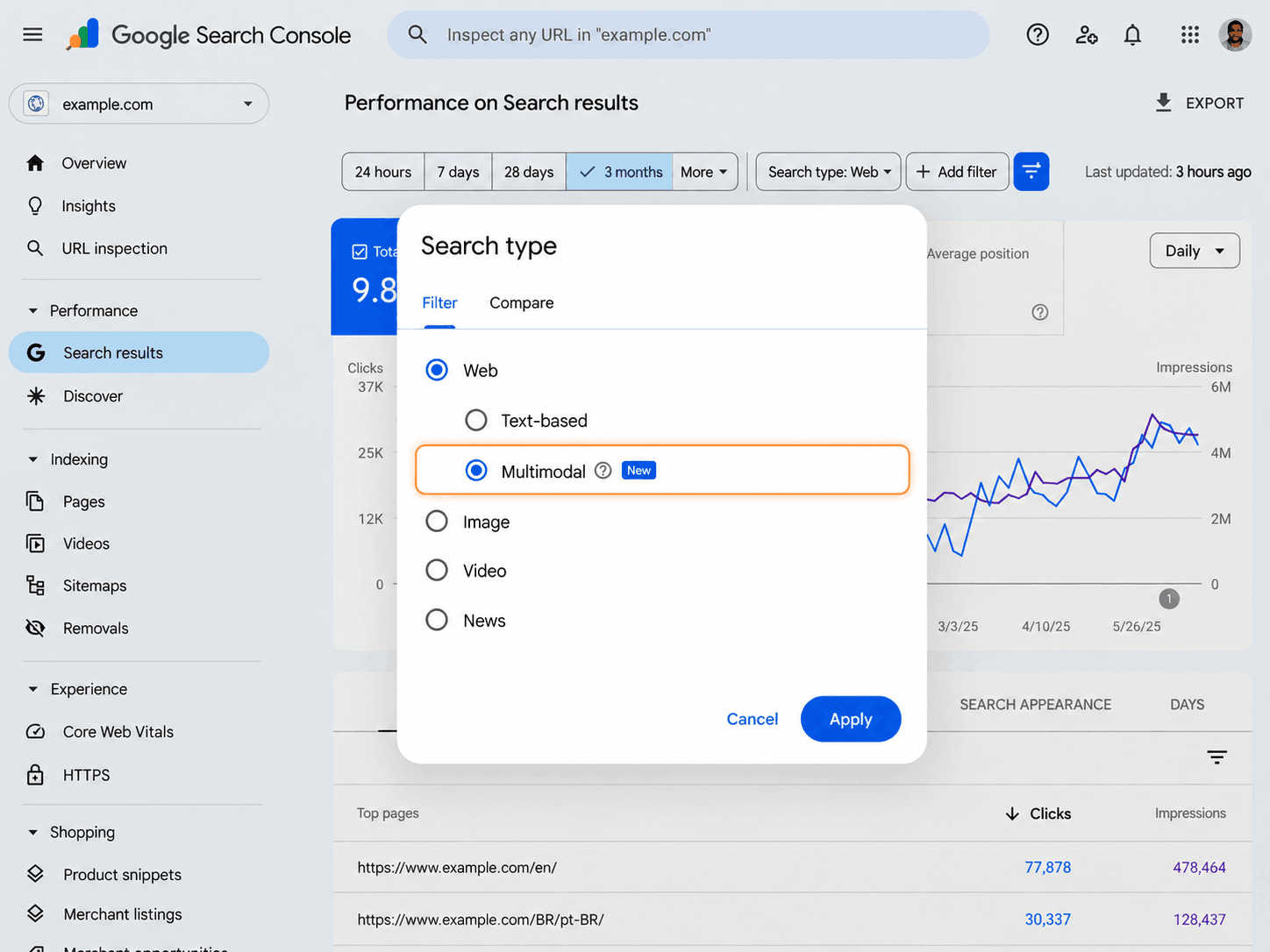The width and height of the screenshot is (1270, 952).
Task: Go to Overview in the sidebar
Action: tap(94, 163)
